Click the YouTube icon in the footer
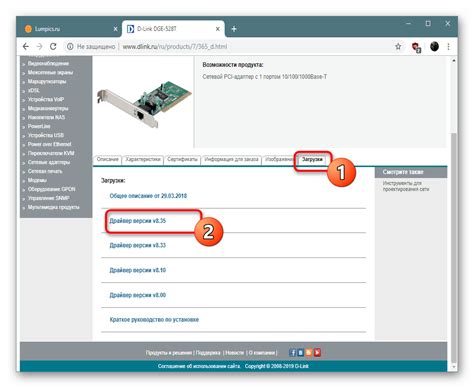 (x=317, y=352)
